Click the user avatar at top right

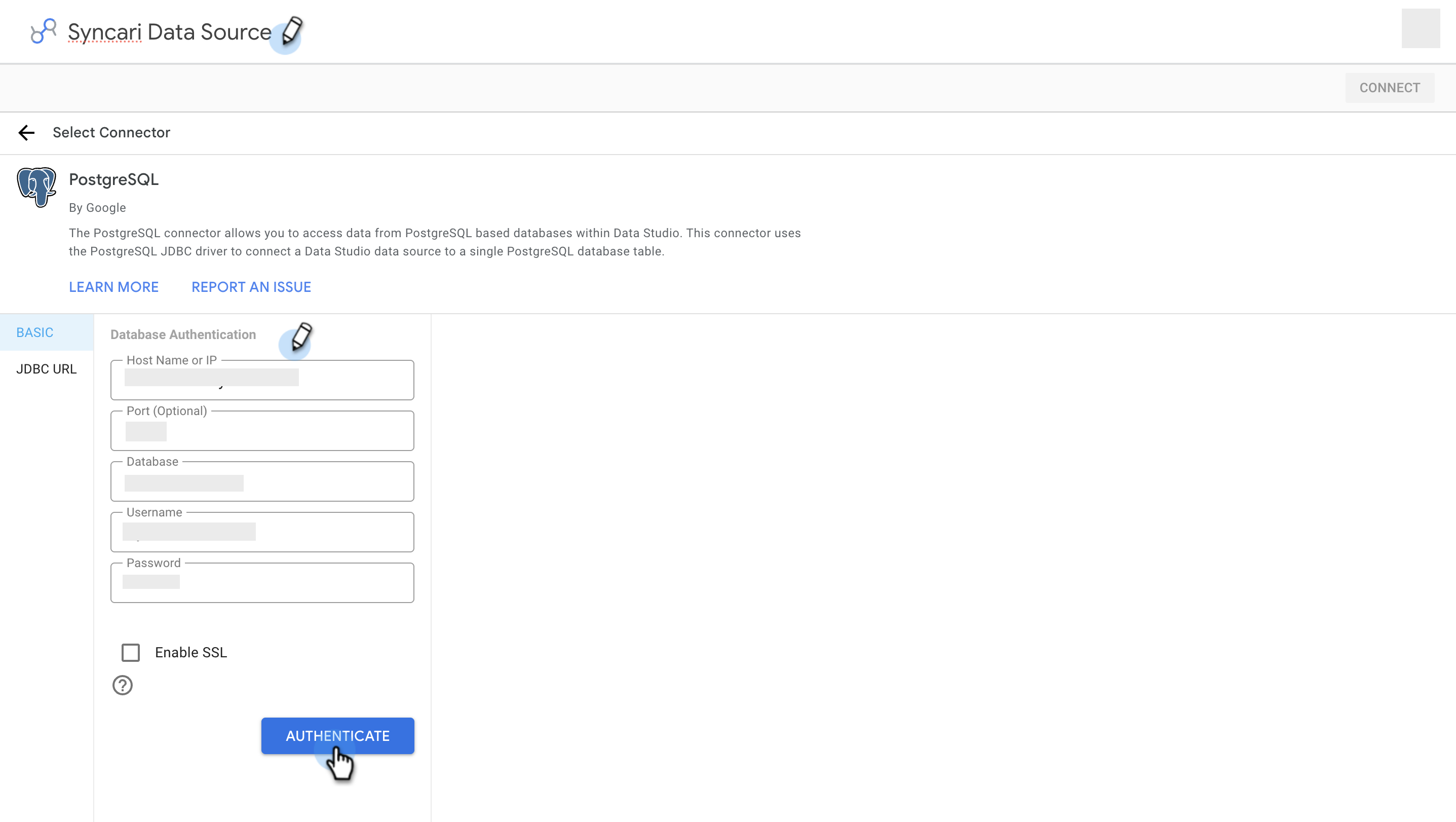click(x=1421, y=28)
